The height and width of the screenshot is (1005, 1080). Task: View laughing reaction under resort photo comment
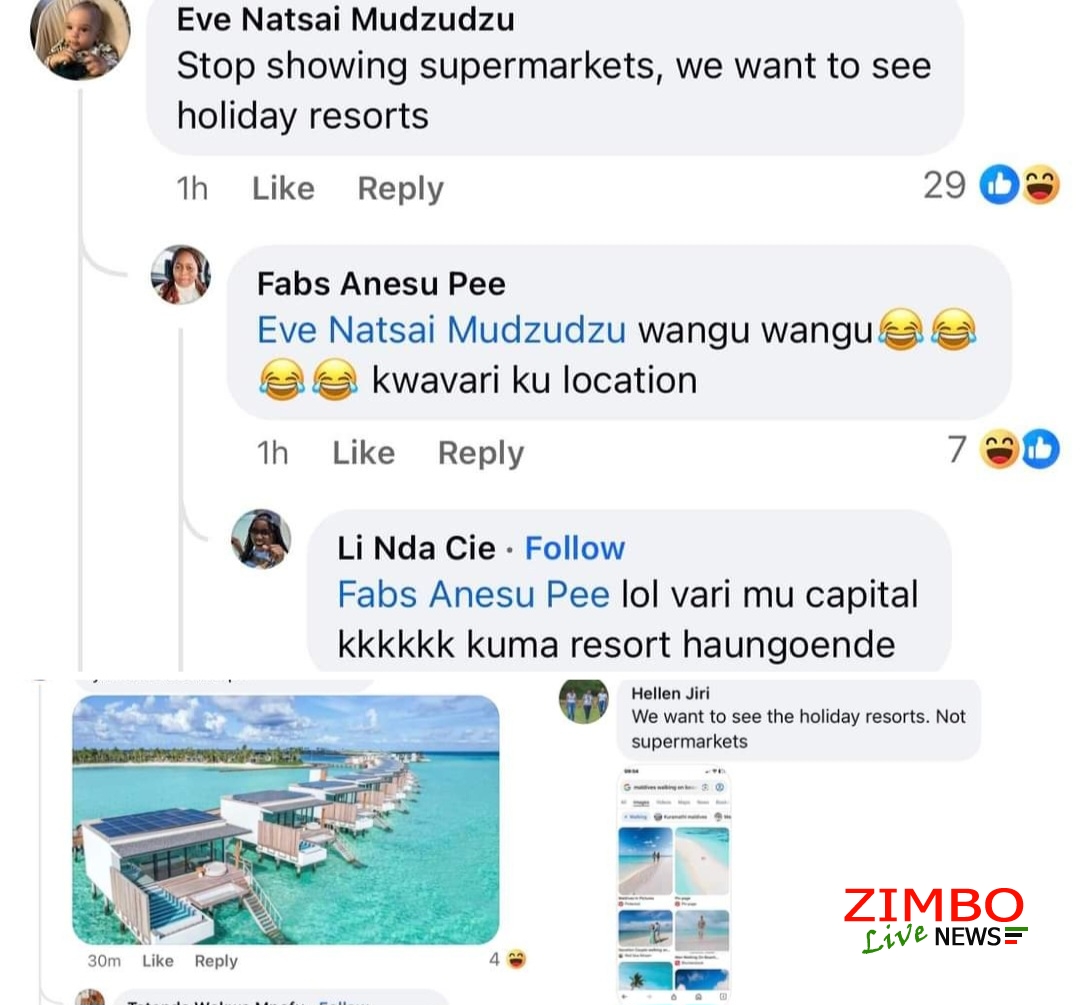pos(516,959)
